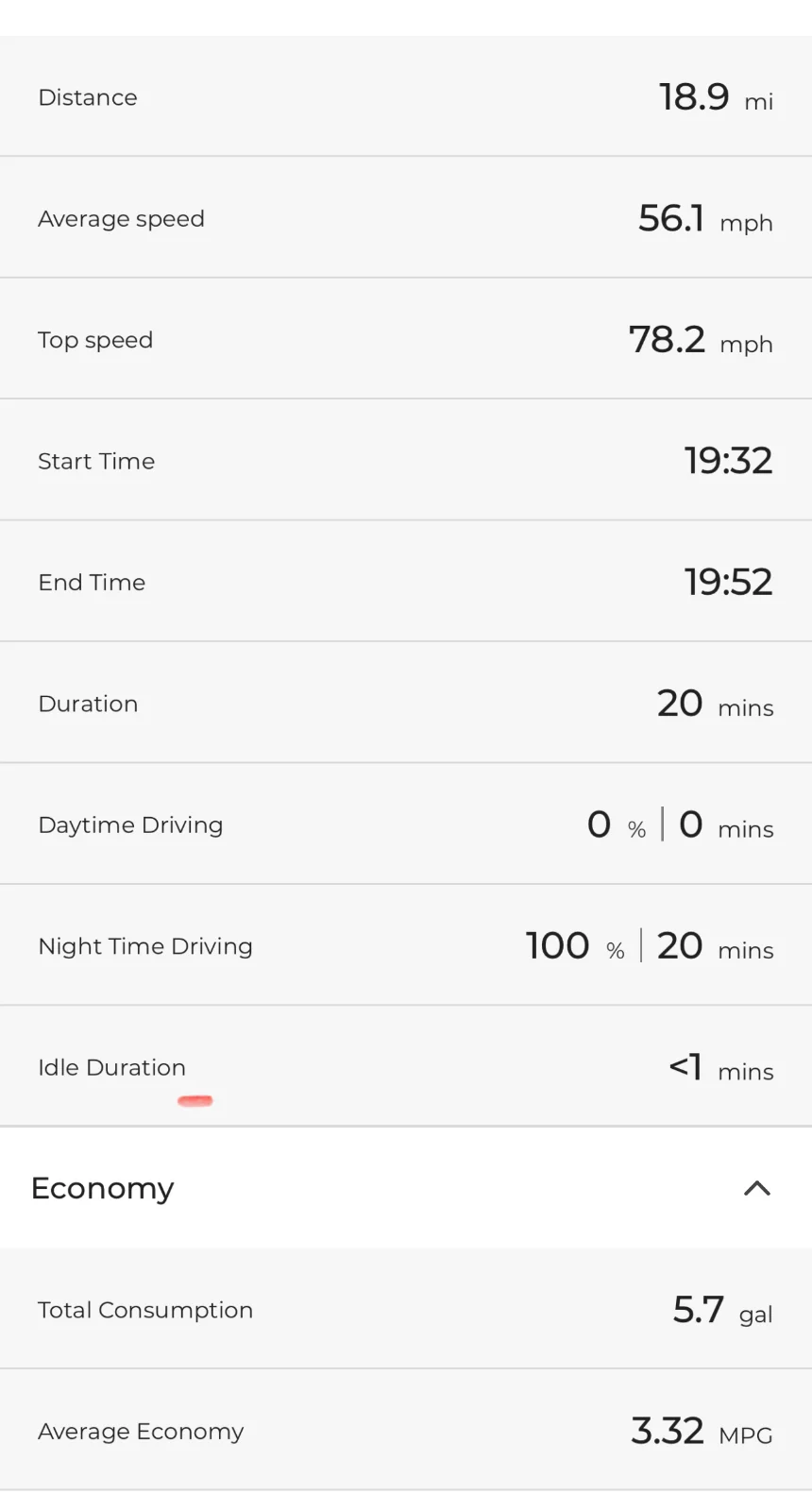Viewport: 812px width, 1511px height.
Task: Tap the 56.1 mph average speed value
Action: point(705,219)
